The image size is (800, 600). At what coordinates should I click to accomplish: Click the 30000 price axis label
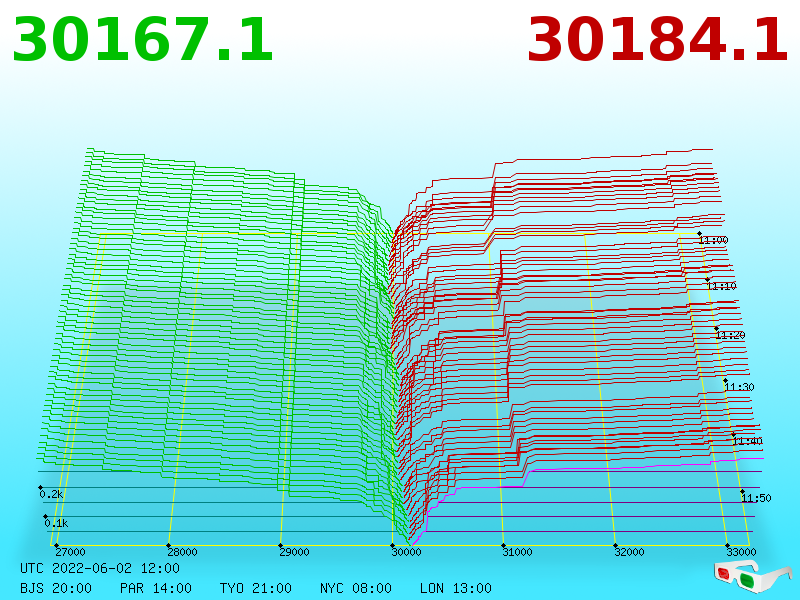click(x=406, y=552)
